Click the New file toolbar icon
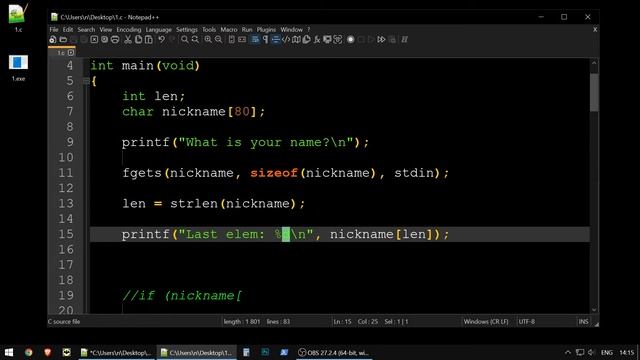 pos(53,40)
